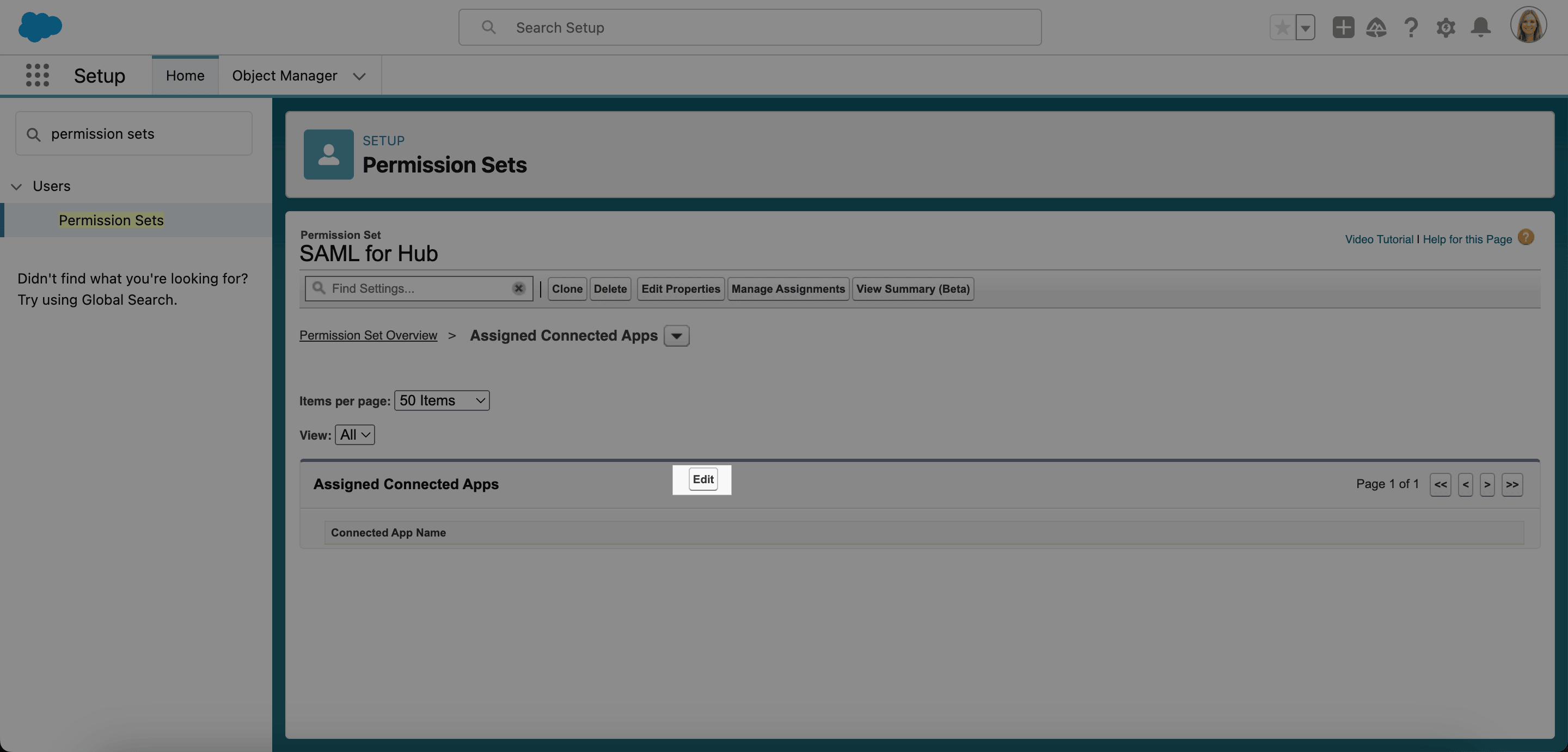Click the SAML for Hub heading
This screenshot has width=1568, height=752.
[368, 253]
